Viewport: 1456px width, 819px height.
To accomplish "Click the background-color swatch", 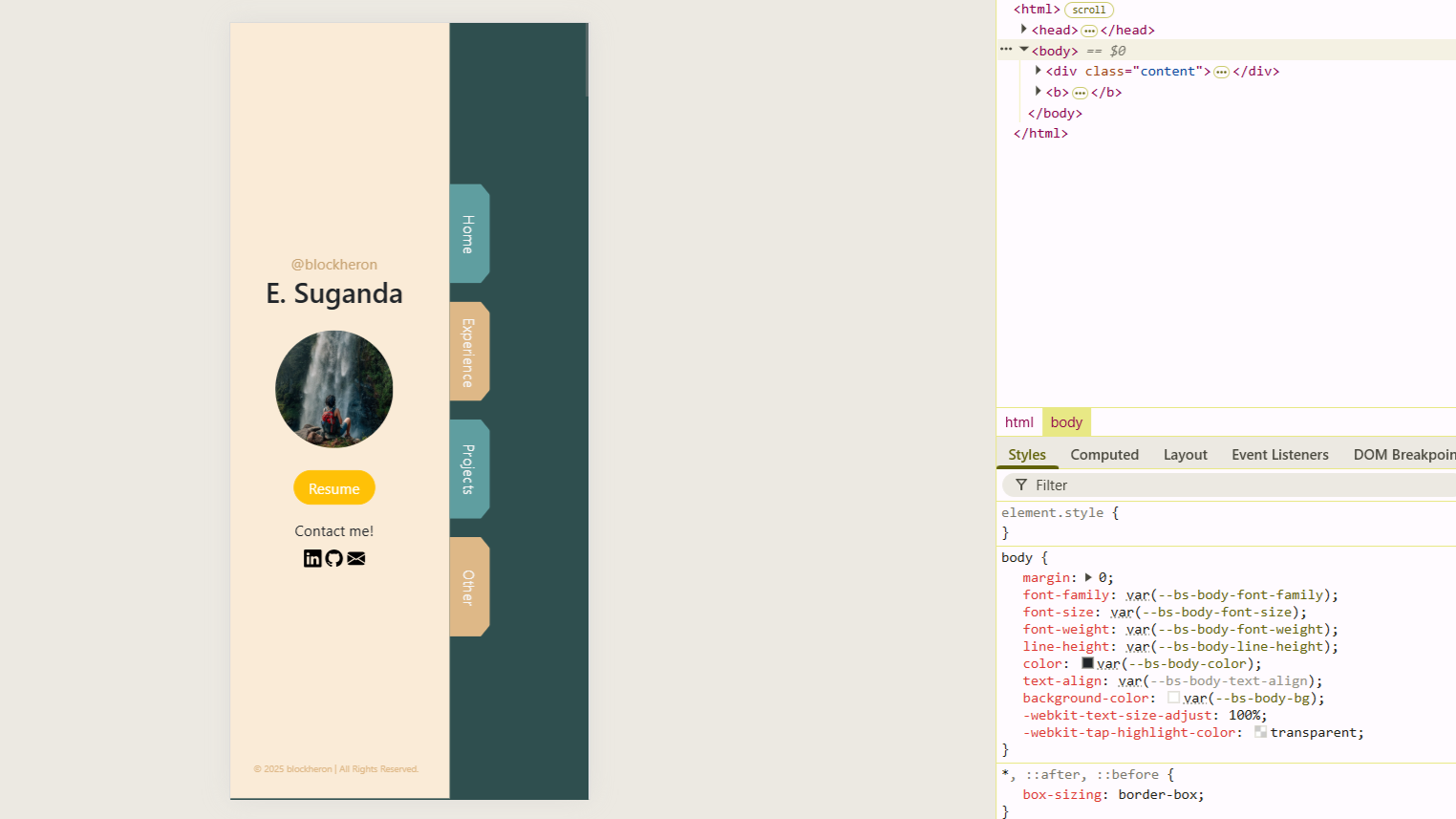I will point(1173,698).
